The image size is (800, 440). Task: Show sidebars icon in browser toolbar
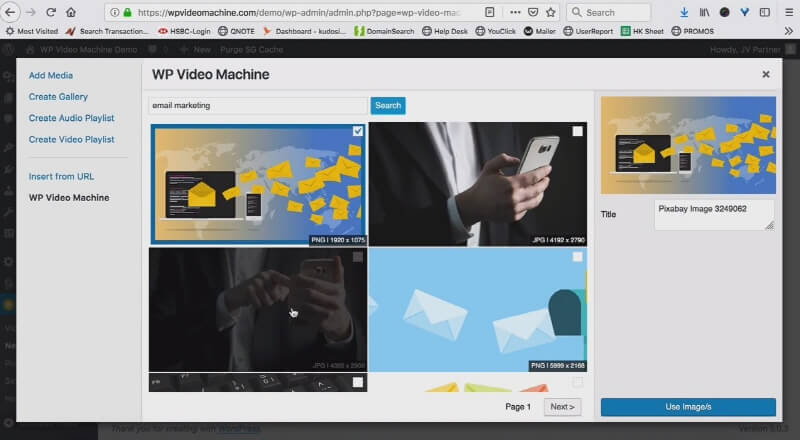[764, 12]
